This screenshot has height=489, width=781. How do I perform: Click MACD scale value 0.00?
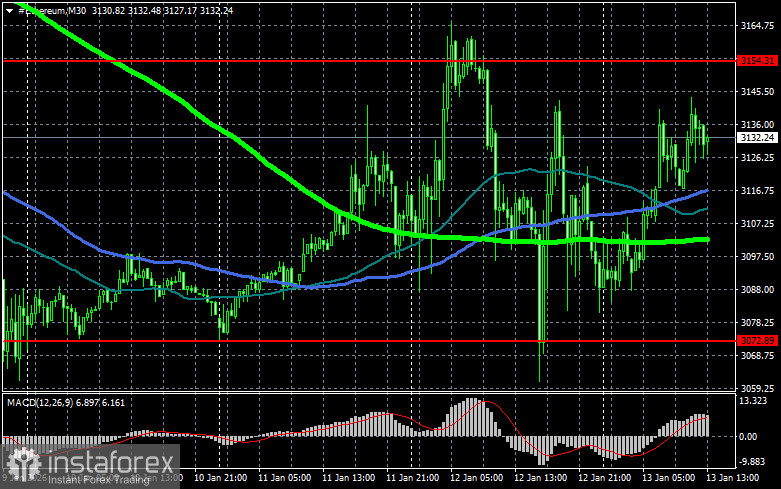(748, 437)
